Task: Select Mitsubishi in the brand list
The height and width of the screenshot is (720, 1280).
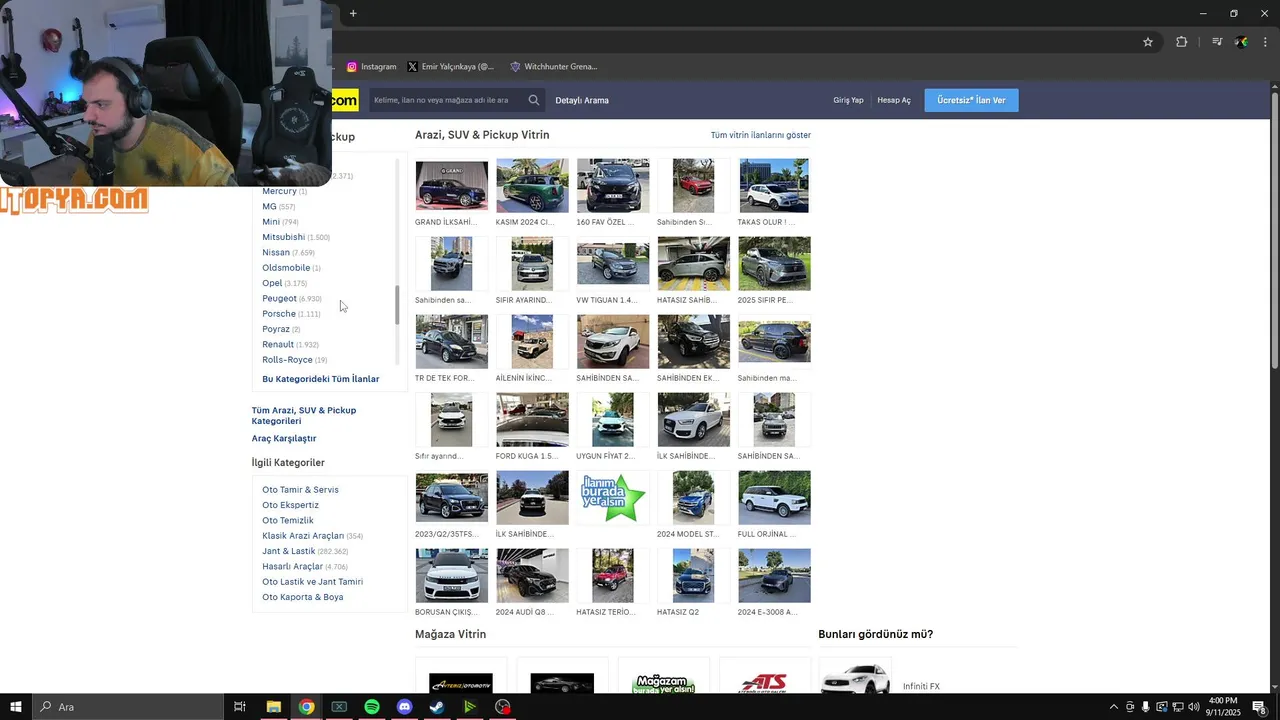Action: pyautogui.click(x=283, y=237)
